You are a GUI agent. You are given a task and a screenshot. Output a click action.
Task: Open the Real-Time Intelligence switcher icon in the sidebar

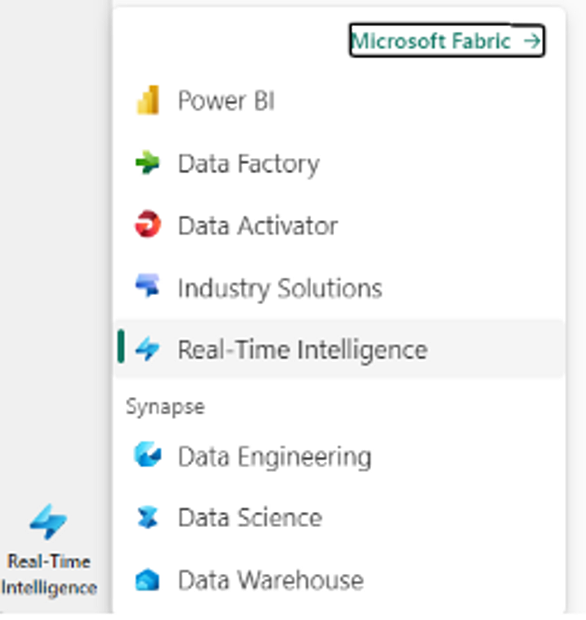tap(49, 522)
